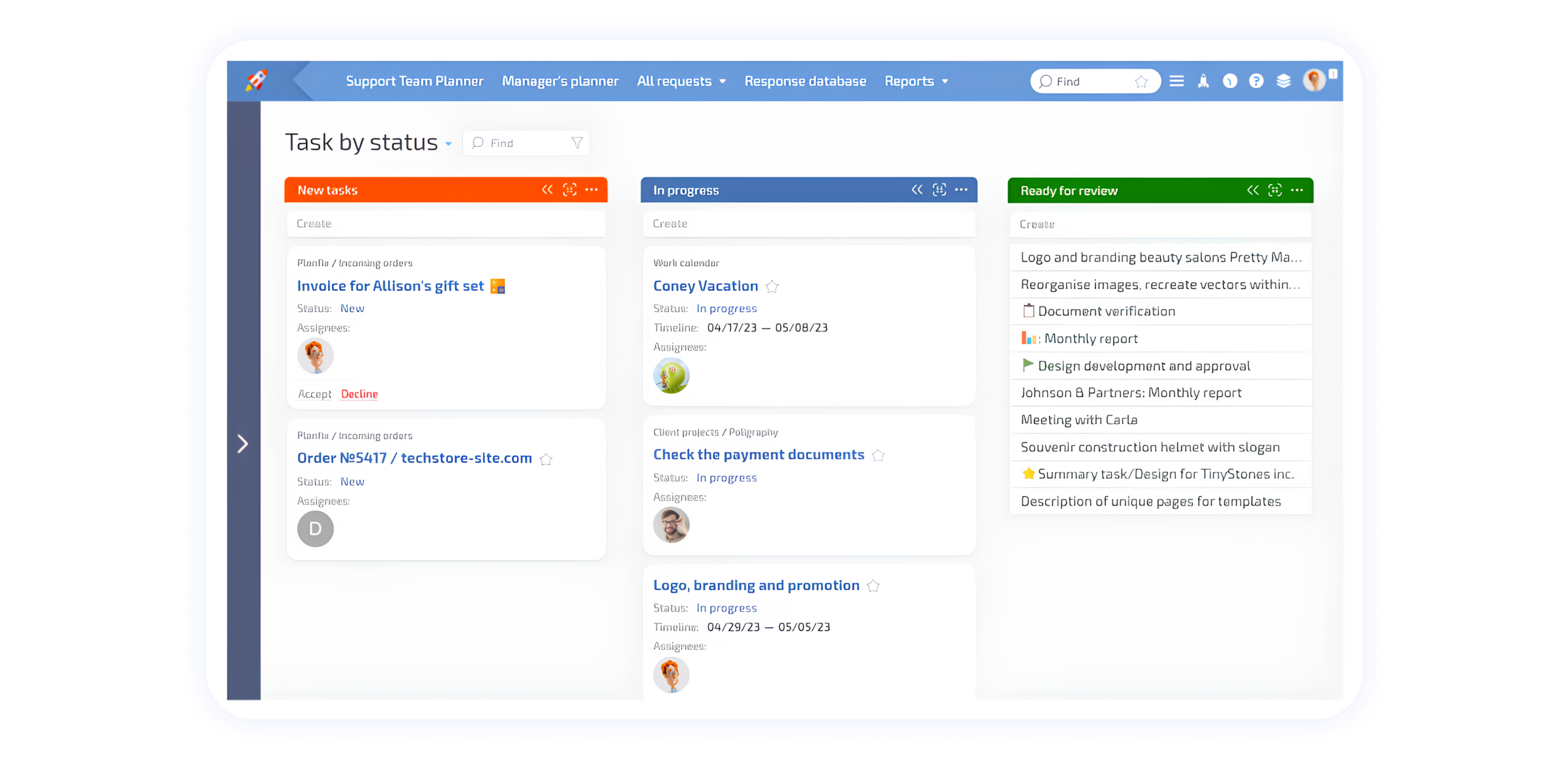The image size is (1568, 760).
Task: Collapse the Ready for review column
Action: pos(1253,190)
